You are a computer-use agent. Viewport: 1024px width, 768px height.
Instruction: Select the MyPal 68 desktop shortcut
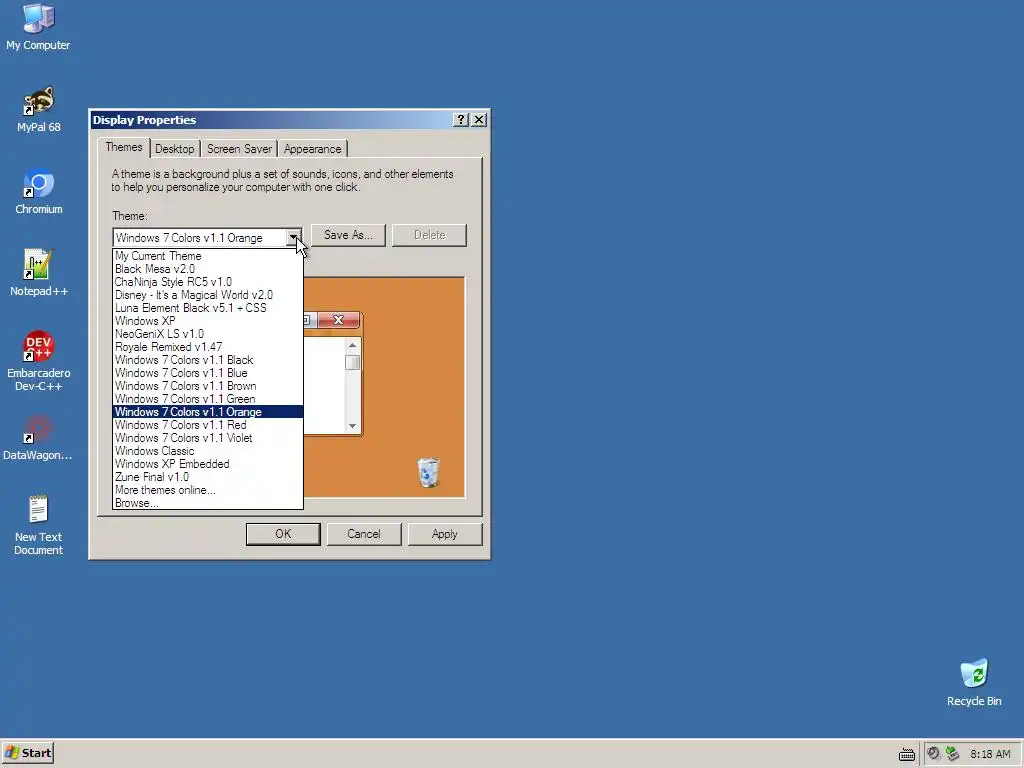(x=38, y=110)
